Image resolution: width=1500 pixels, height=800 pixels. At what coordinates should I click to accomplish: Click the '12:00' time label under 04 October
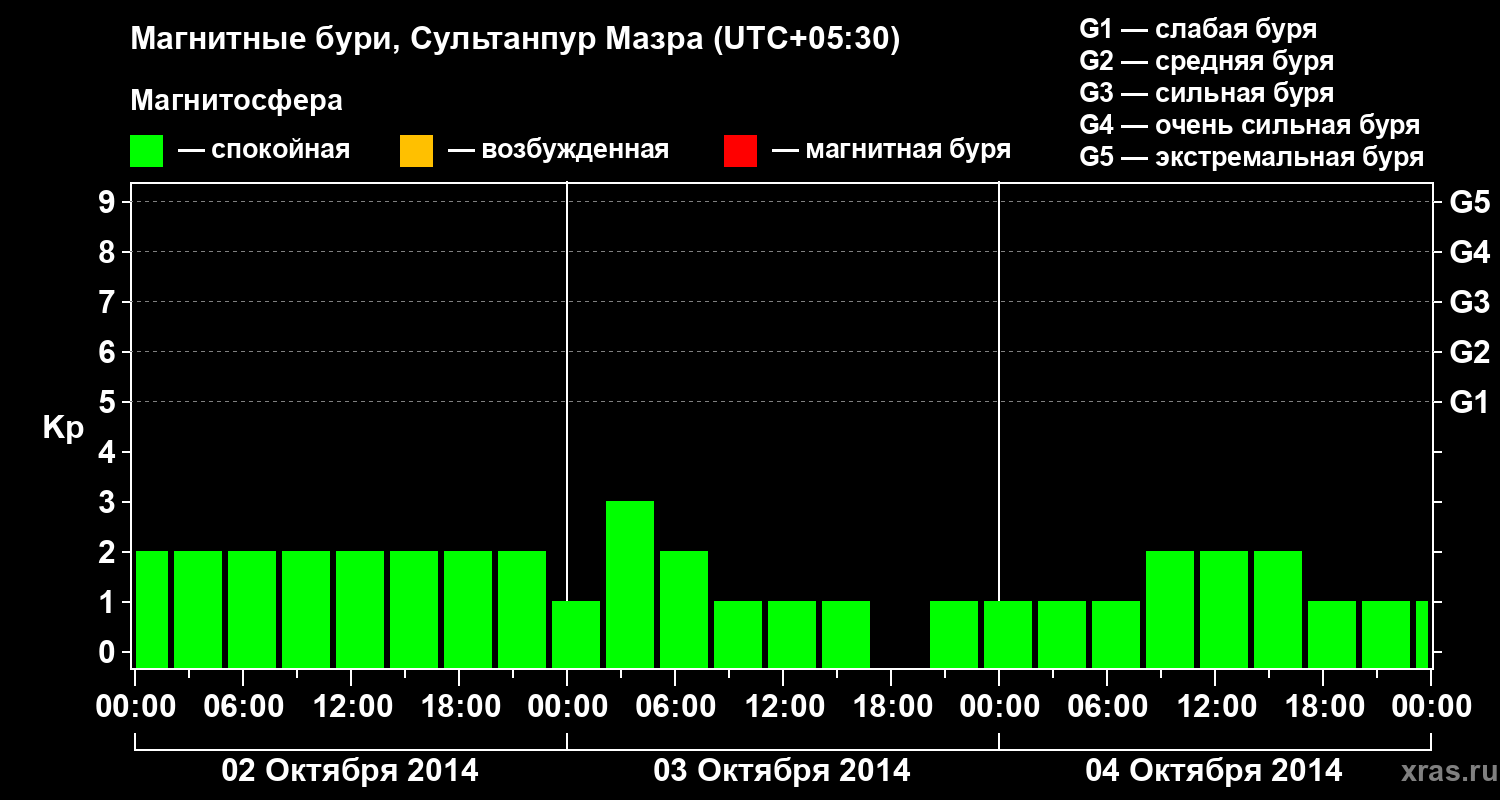tap(1214, 707)
